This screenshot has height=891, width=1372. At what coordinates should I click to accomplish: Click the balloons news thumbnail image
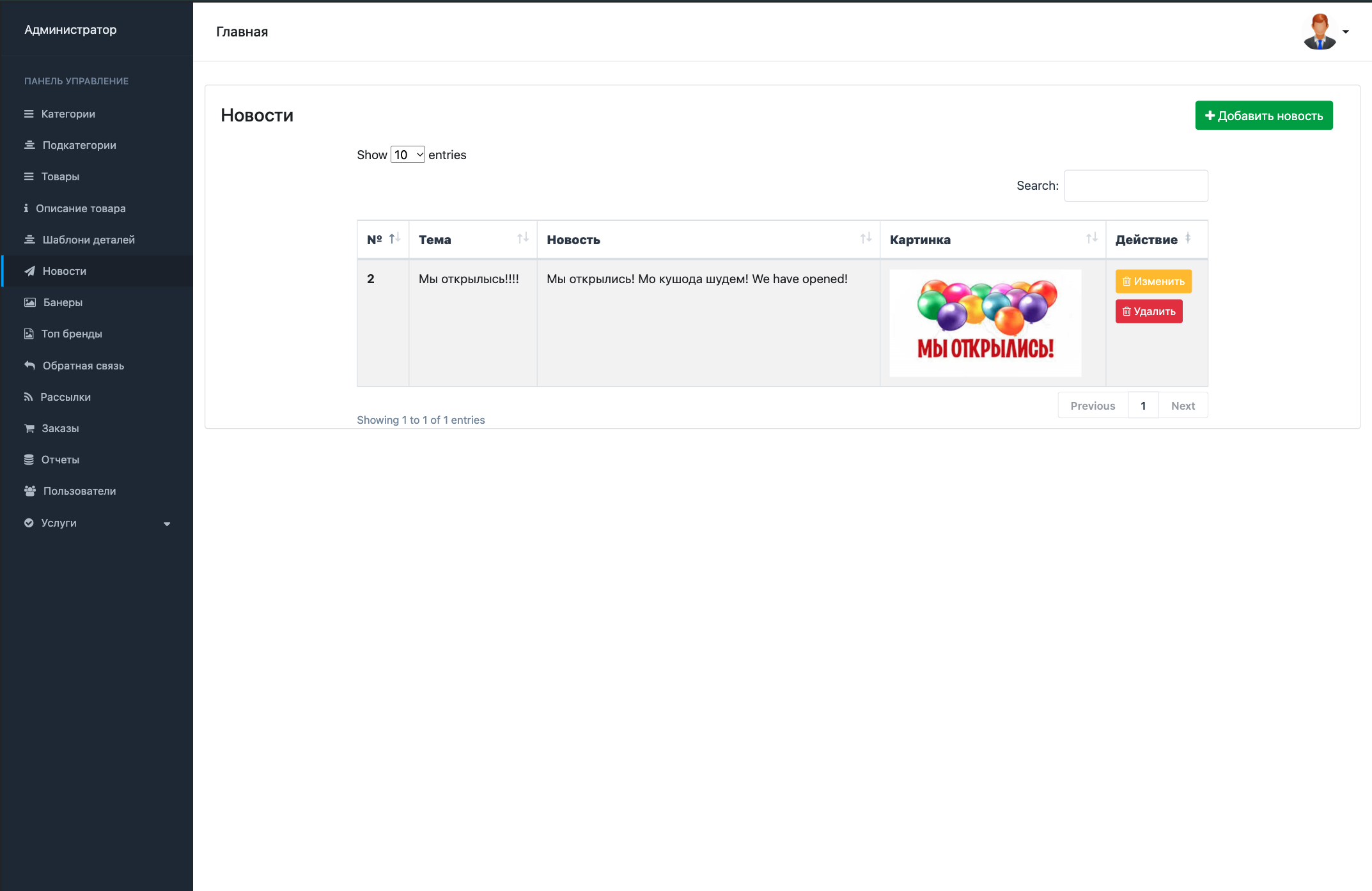coord(985,323)
